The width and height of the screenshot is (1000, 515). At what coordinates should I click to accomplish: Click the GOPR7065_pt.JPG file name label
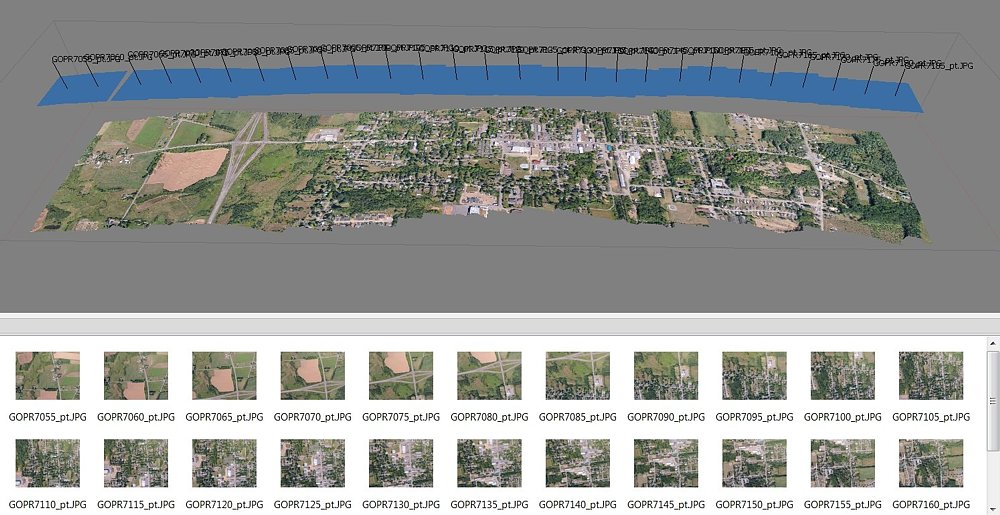[x=224, y=416]
